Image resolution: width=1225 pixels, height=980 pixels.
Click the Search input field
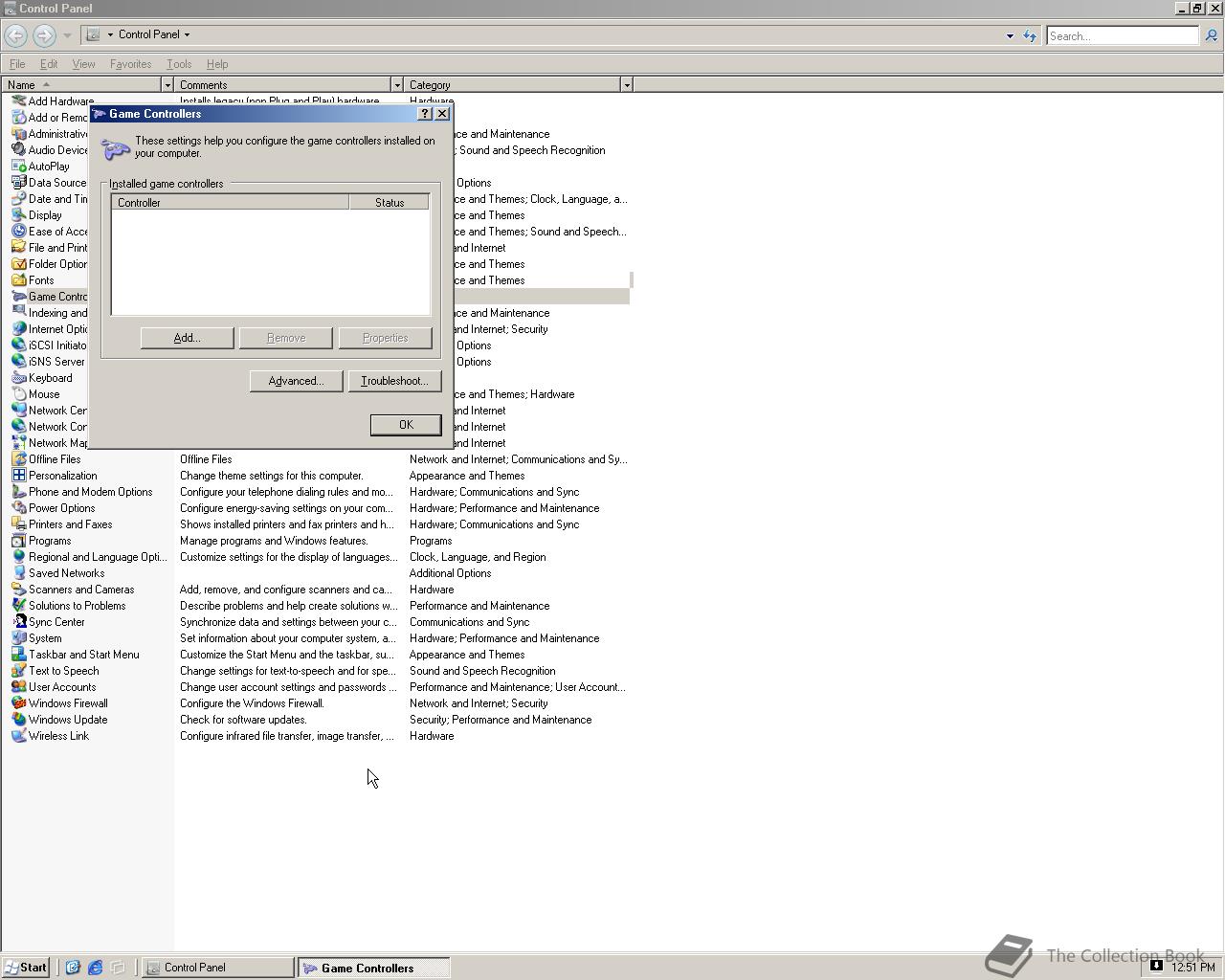1123,35
